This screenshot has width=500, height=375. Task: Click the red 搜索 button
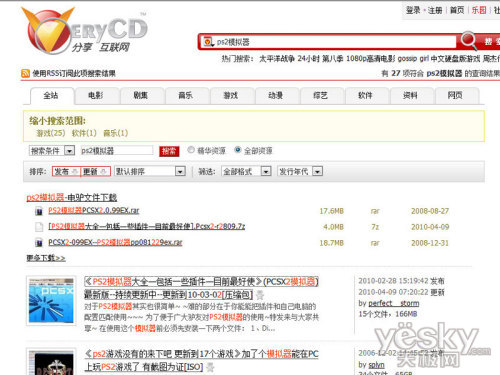pos(169,151)
